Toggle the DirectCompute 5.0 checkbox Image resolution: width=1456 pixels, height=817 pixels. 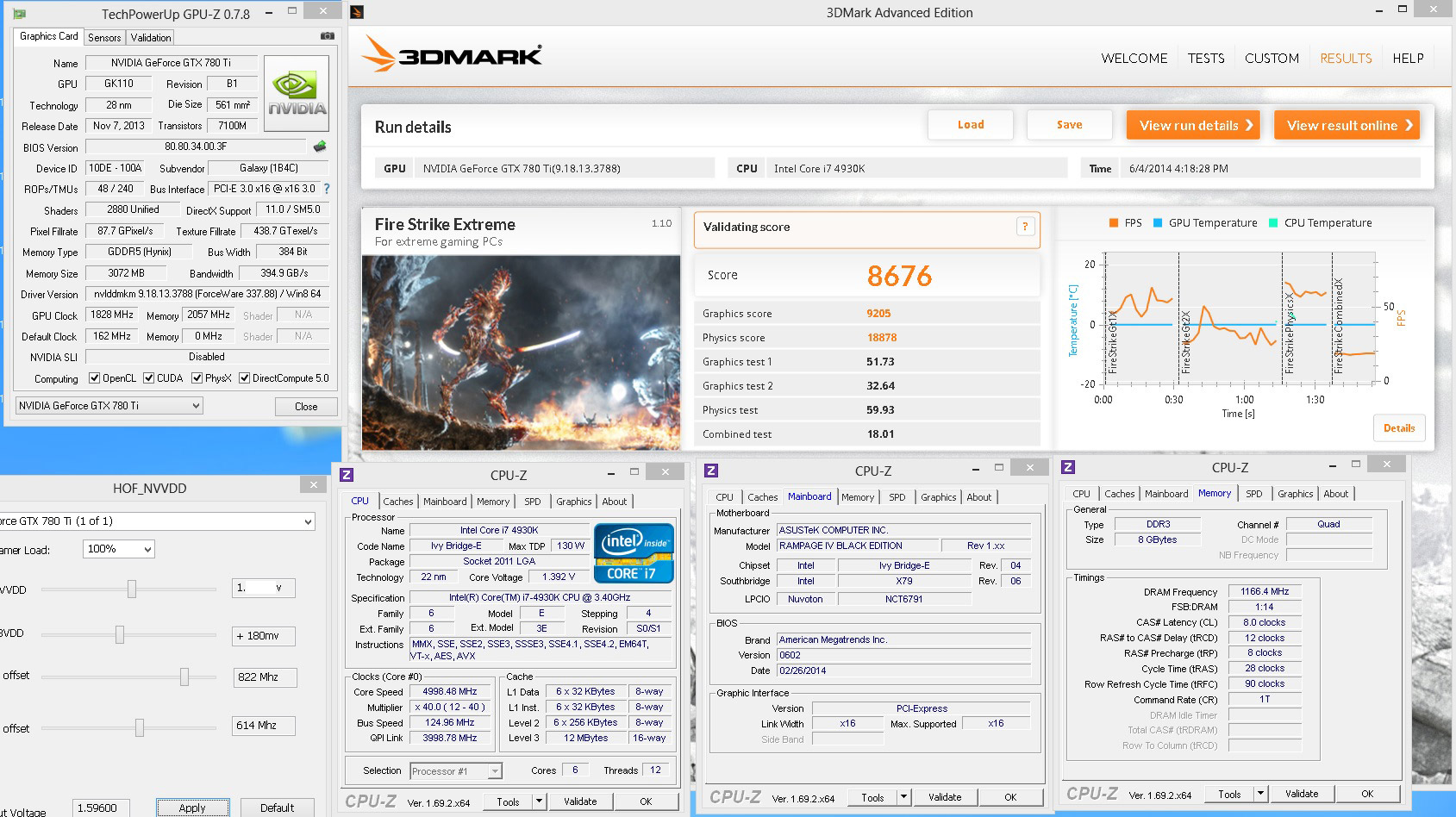[245, 378]
